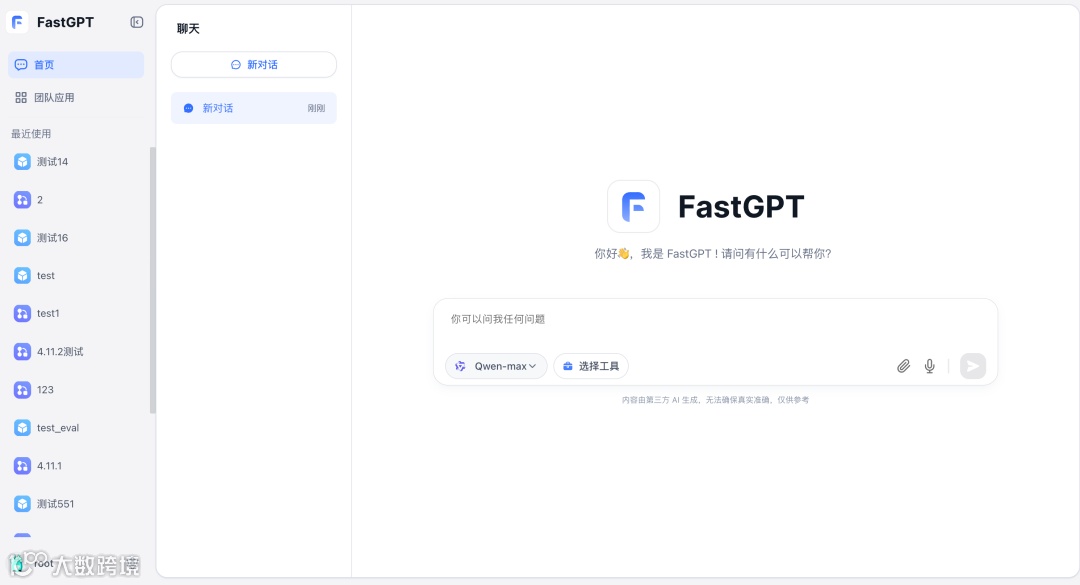Click the send message arrow button

[973, 366]
